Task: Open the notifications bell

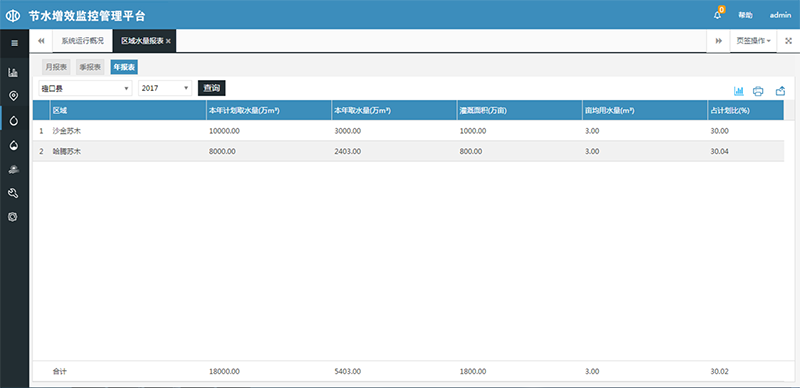Action: 717,15
